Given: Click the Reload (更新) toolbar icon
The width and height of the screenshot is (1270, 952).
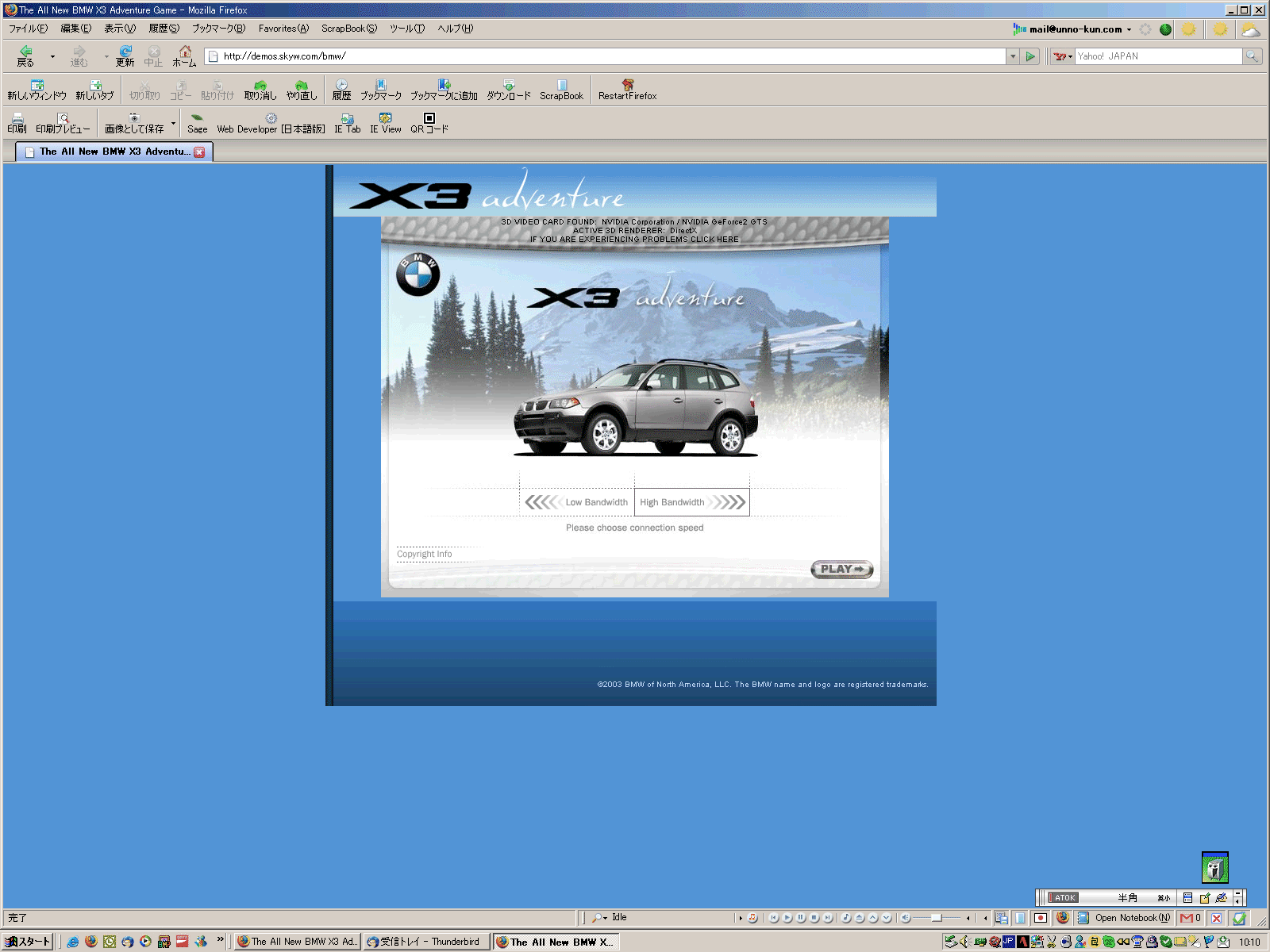Looking at the screenshot, I should pos(125,56).
